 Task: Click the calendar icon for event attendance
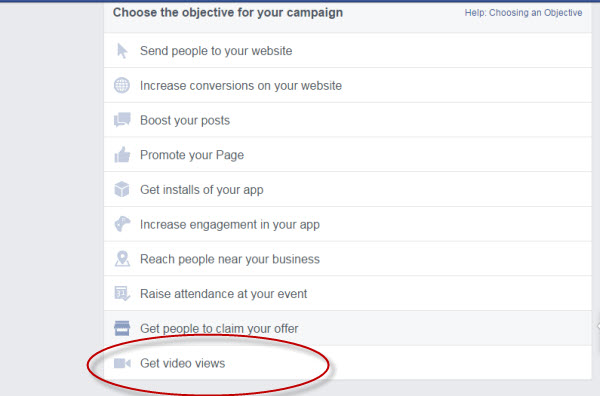(122, 293)
